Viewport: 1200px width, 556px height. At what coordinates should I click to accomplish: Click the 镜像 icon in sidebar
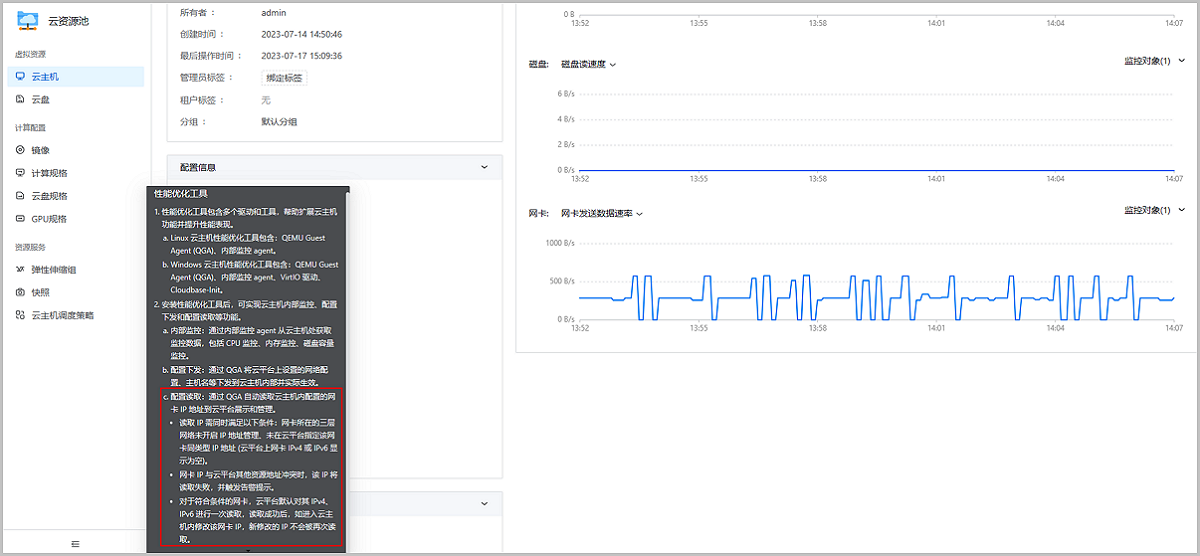point(20,150)
